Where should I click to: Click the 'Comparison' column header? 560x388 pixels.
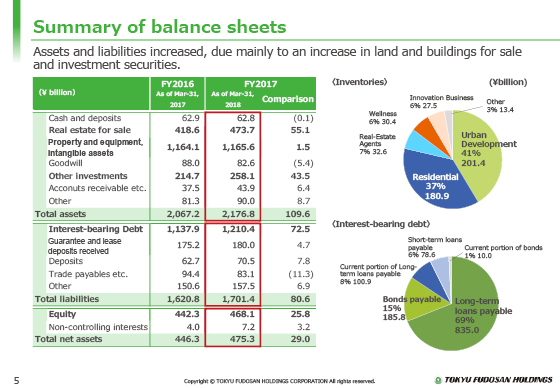(288, 99)
